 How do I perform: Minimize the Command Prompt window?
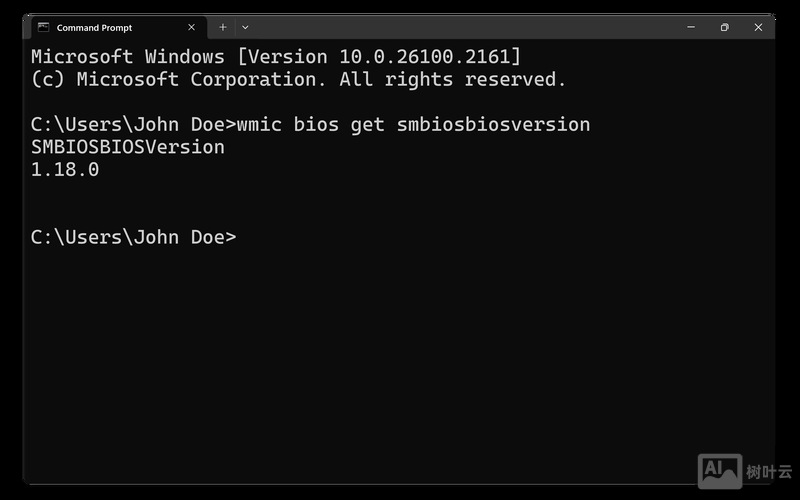click(690, 27)
